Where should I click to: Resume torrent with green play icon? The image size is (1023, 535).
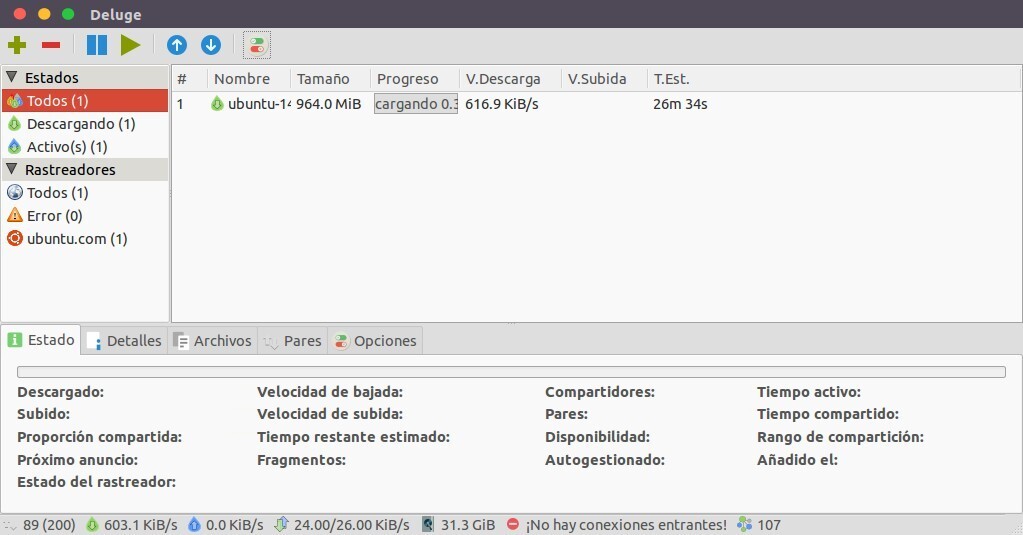pyautogui.click(x=130, y=45)
